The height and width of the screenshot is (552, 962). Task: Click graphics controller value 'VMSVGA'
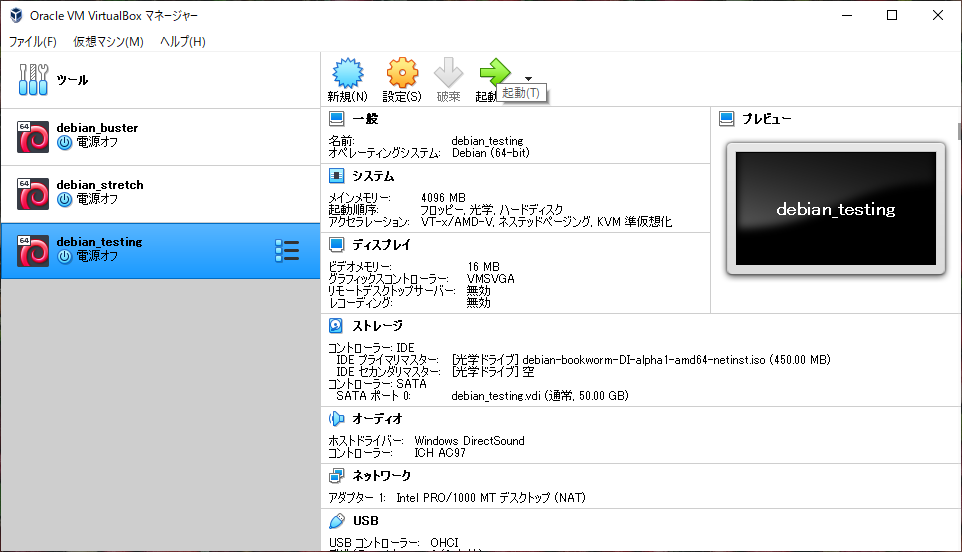pos(490,278)
